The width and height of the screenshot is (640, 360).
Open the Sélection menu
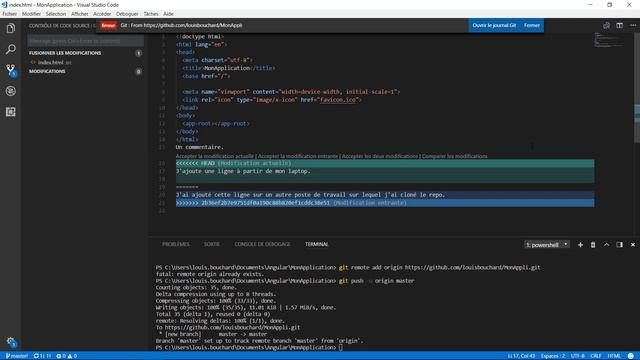[x=56, y=14]
